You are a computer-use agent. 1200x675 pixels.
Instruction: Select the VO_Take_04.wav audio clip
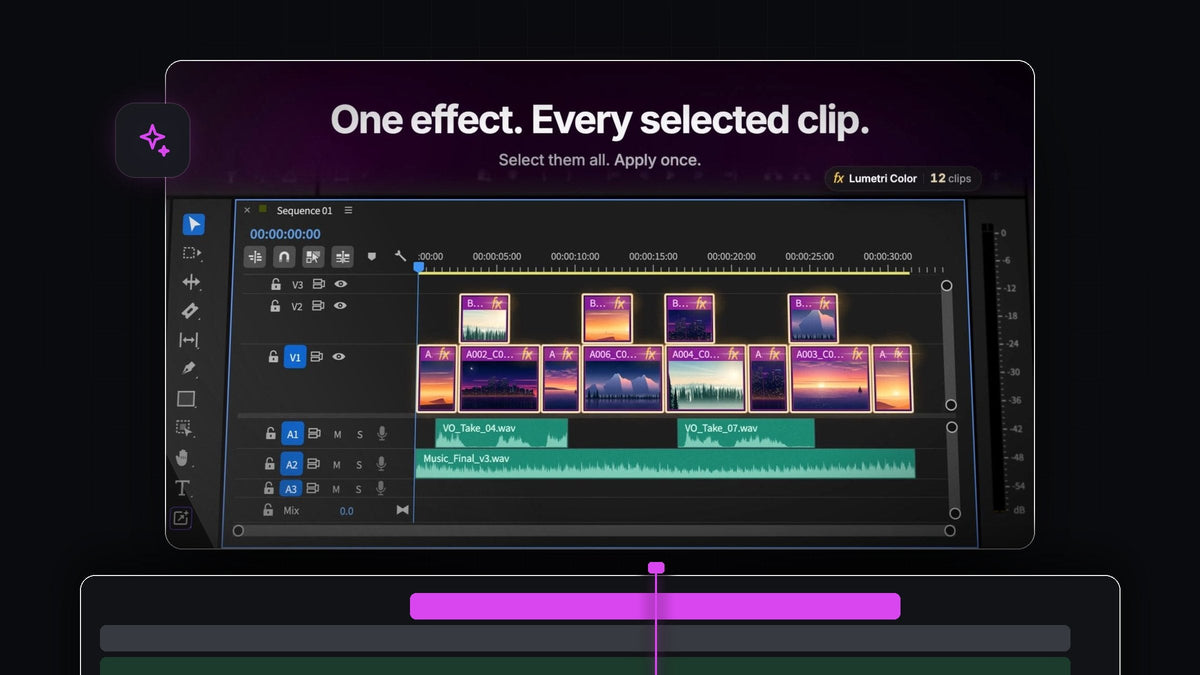[501, 433]
